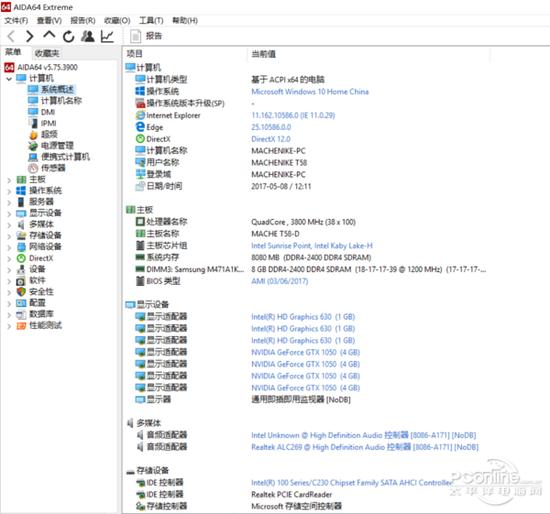The width and height of the screenshot is (550, 514).
Task: Expand the 多媒体 tree node
Action: click(x=9, y=225)
